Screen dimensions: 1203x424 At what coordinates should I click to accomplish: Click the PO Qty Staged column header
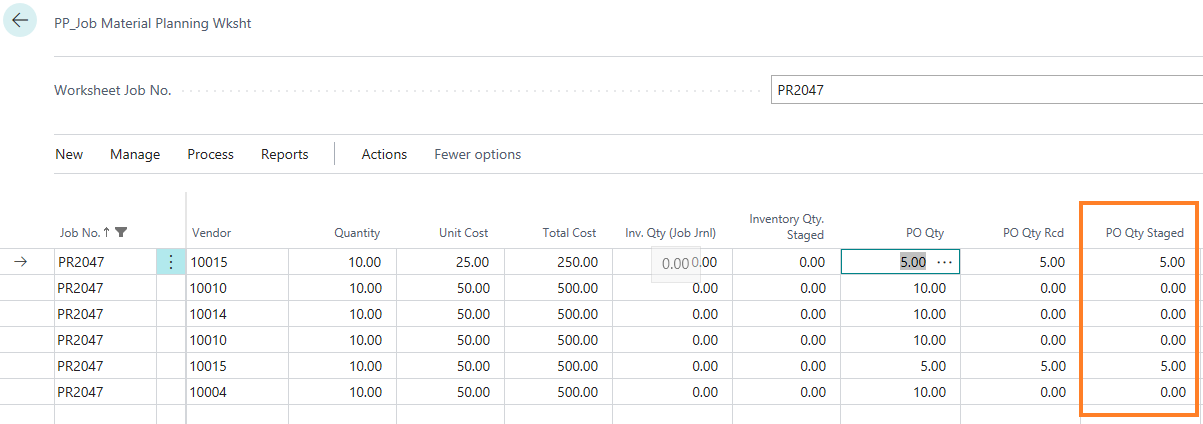tap(1144, 233)
